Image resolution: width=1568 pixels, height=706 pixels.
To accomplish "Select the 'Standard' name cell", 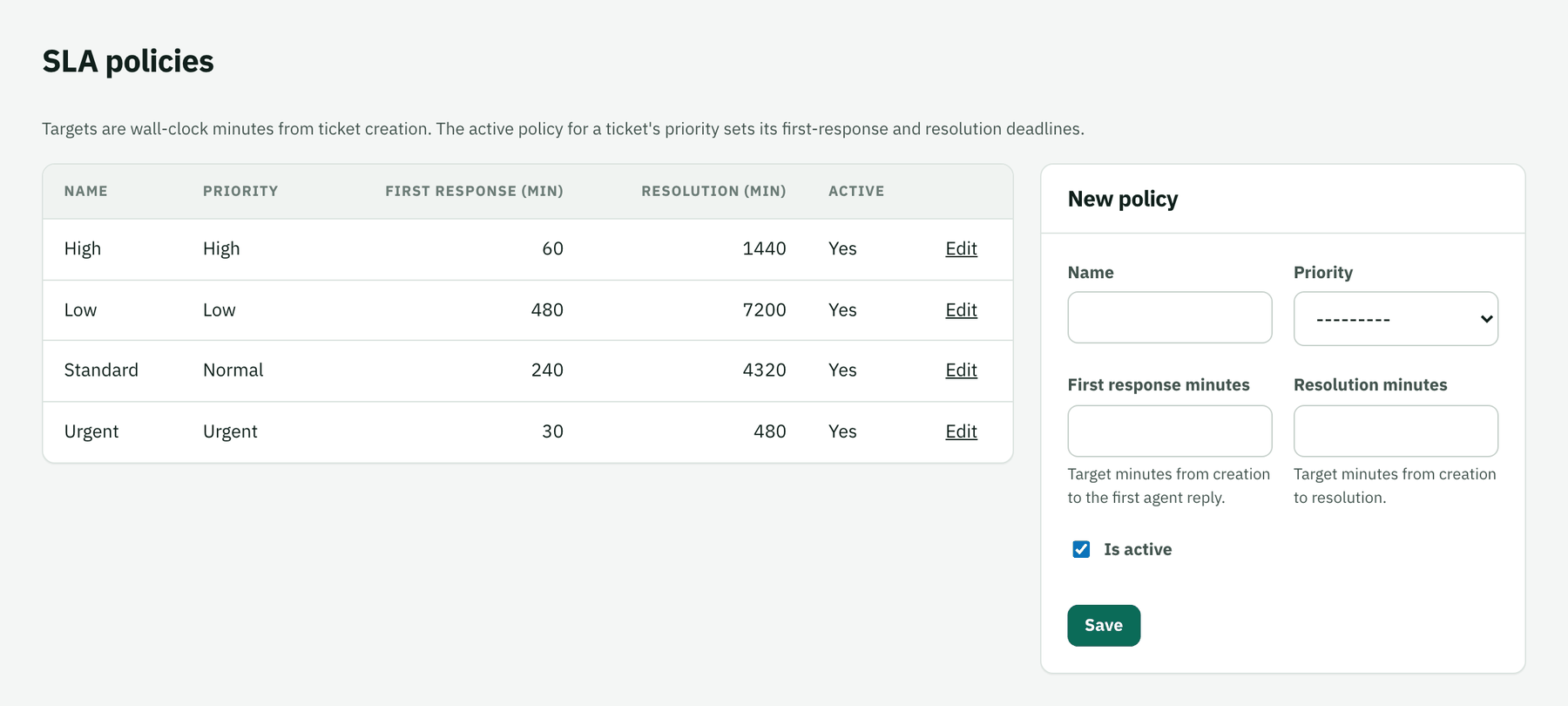I will [x=101, y=370].
